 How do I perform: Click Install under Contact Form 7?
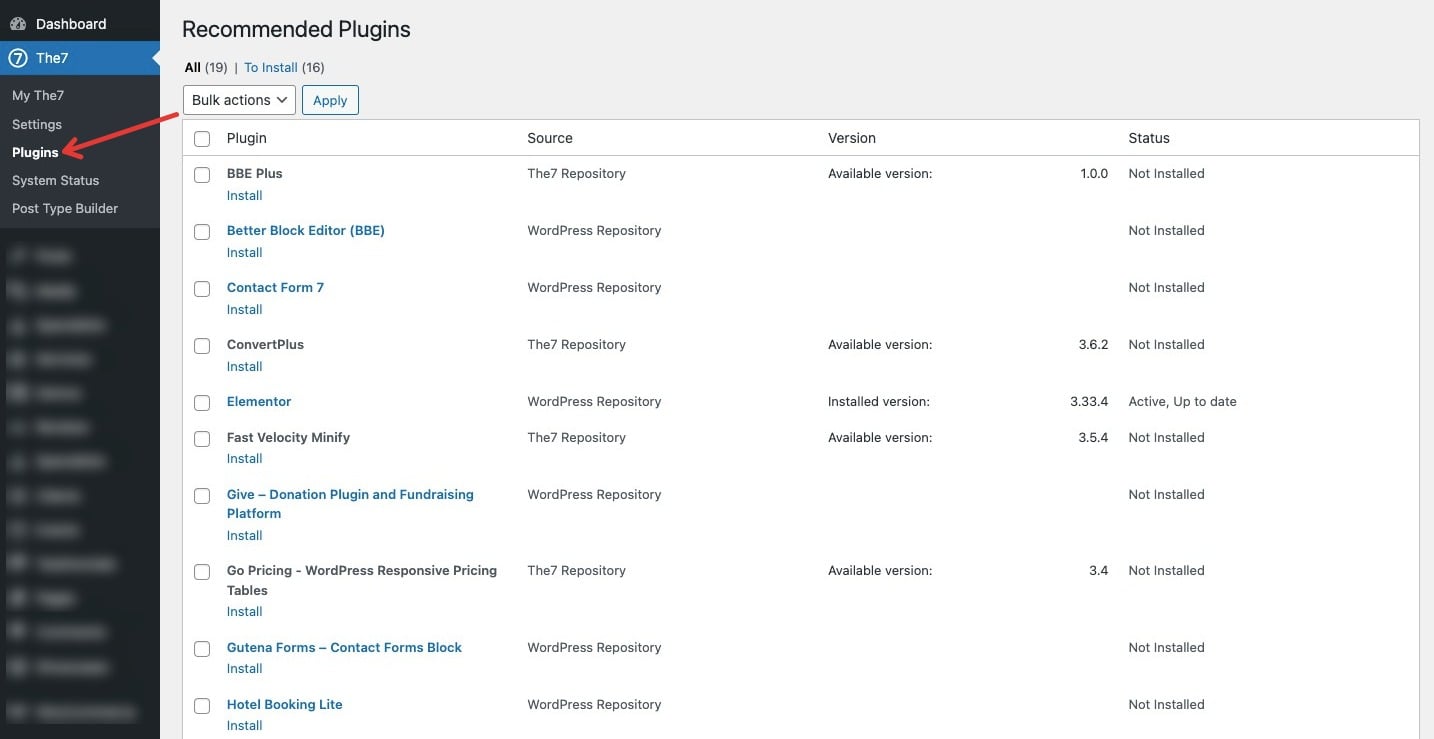[x=244, y=310]
